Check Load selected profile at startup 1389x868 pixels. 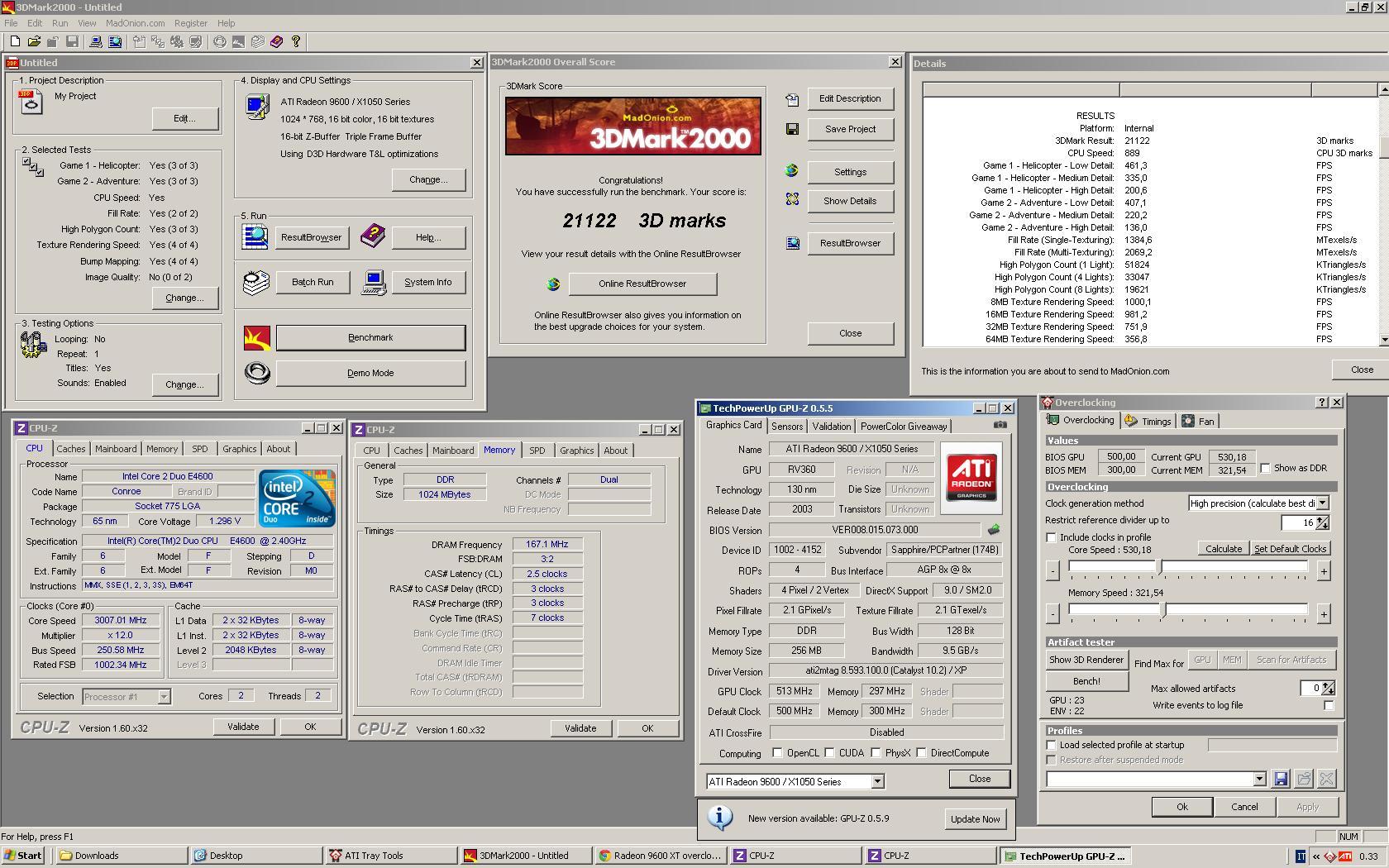(1052, 745)
